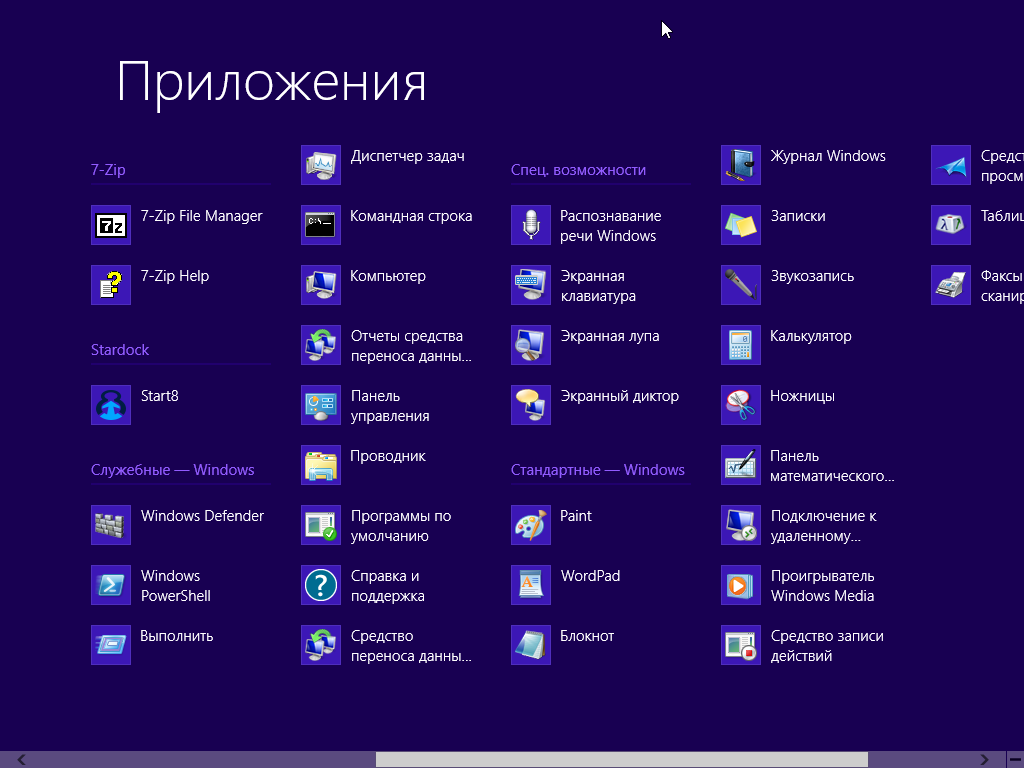Launch WordPad icon
This screenshot has height=768, width=1024.
click(x=531, y=586)
